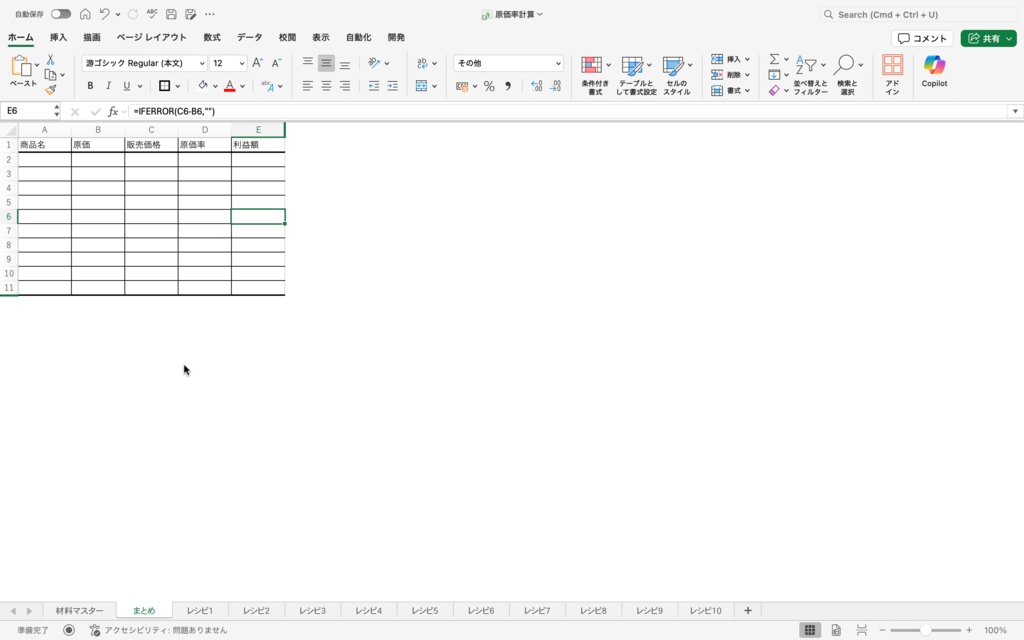Open the font size dropdown
This screenshot has width=1024, height=640.
(x=242, y=63)
